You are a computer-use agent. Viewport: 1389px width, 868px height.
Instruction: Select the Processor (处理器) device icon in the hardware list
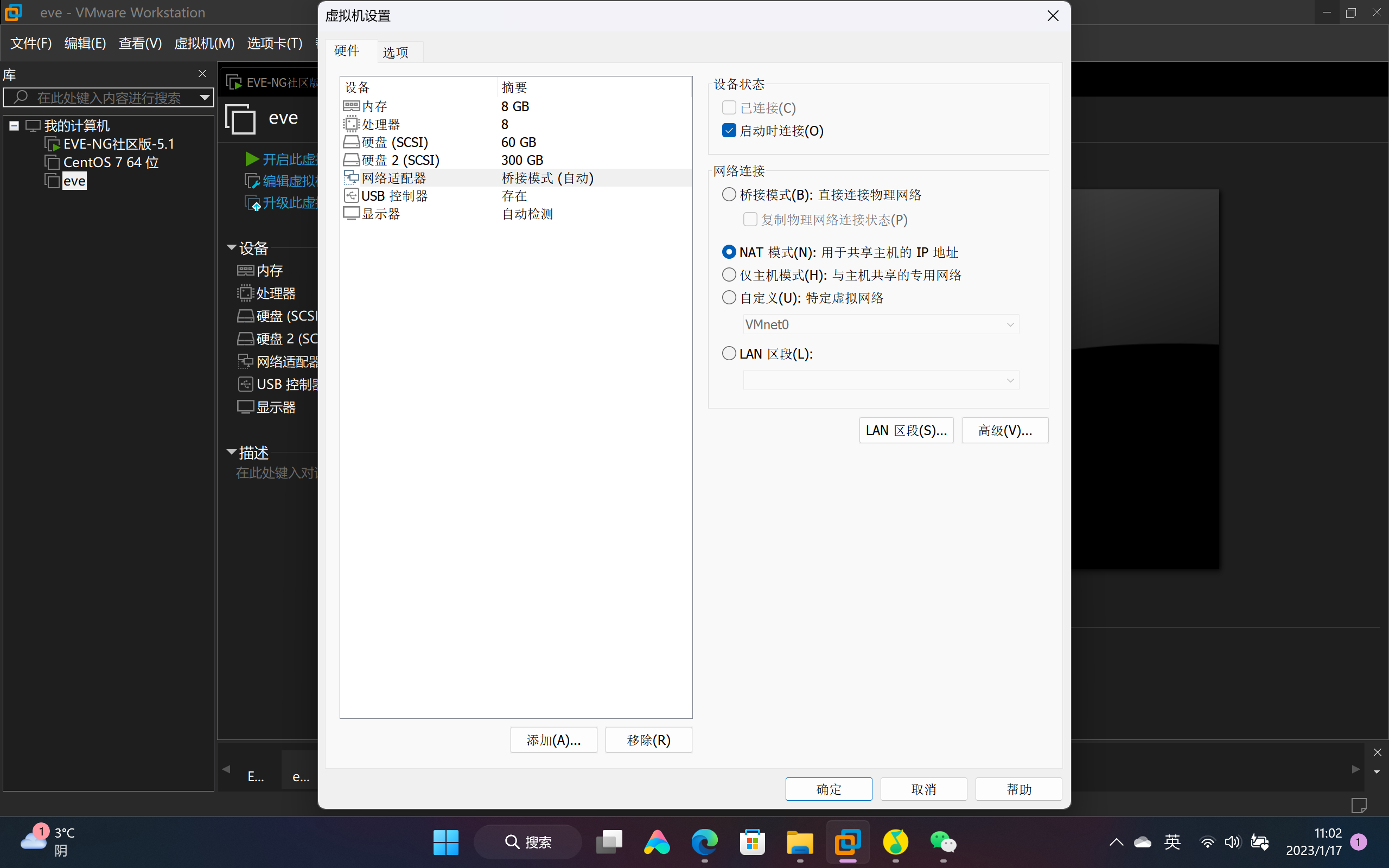351,124
